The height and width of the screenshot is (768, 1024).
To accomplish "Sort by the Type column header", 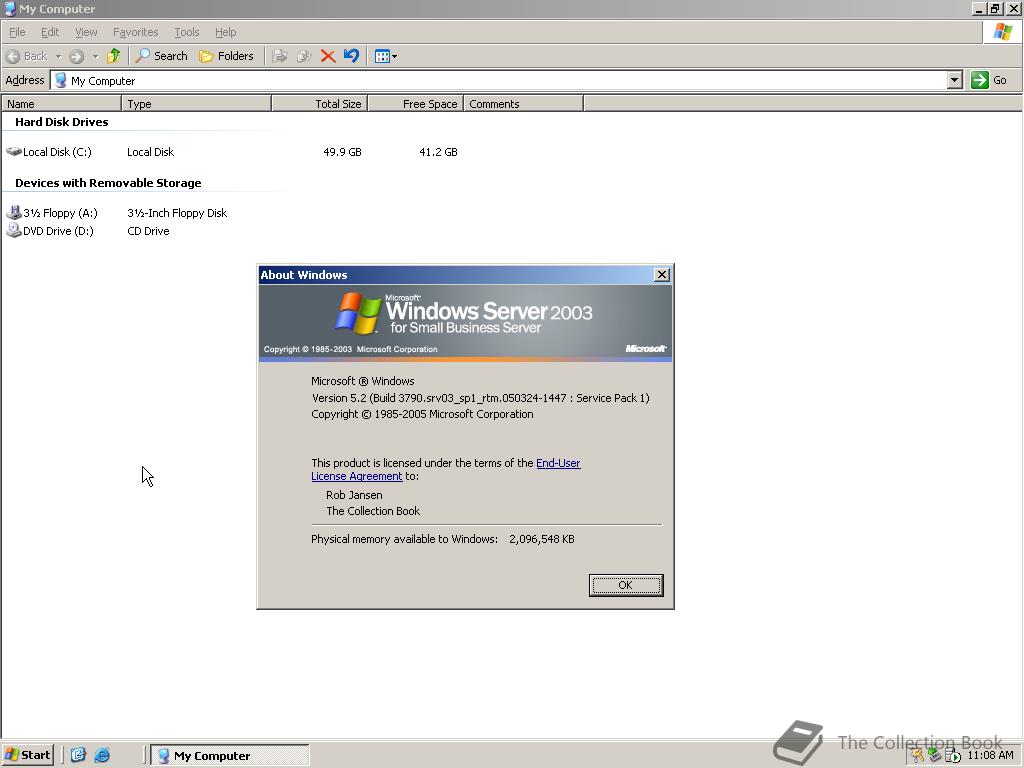I will [197, 104].
